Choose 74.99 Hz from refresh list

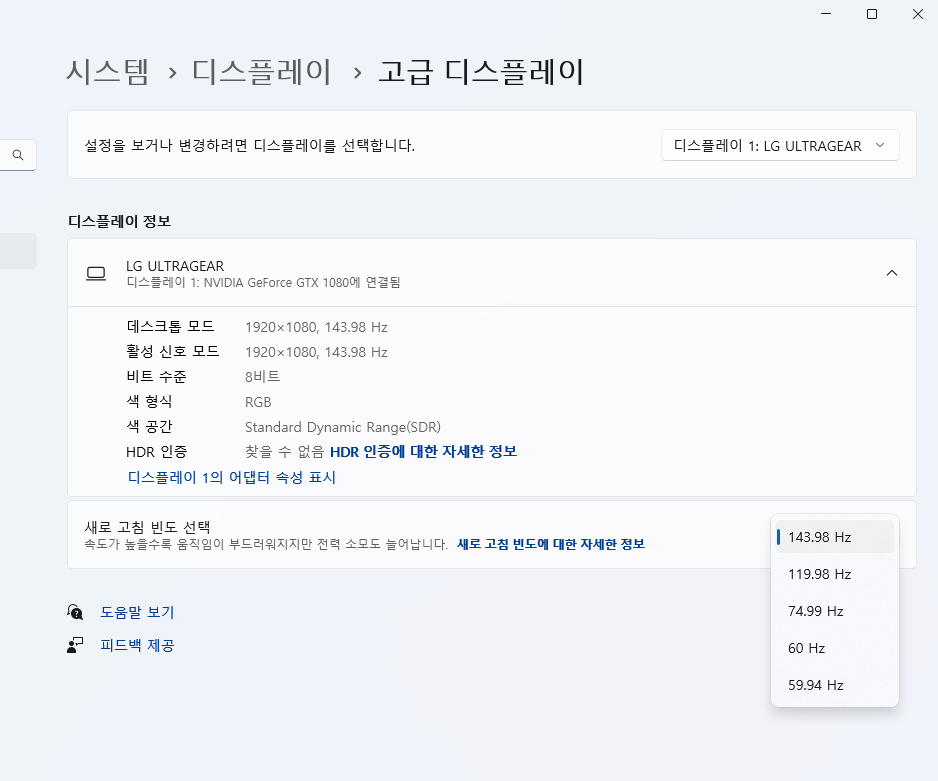coord(835,611)
